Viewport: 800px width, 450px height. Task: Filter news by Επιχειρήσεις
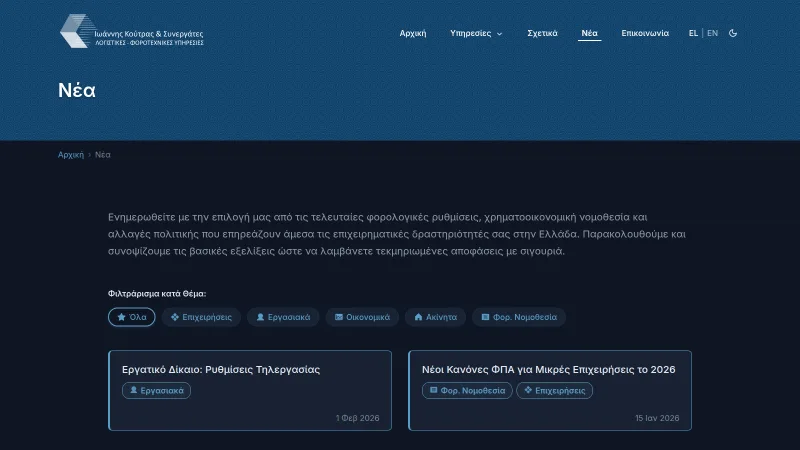(x=201, y=317)
